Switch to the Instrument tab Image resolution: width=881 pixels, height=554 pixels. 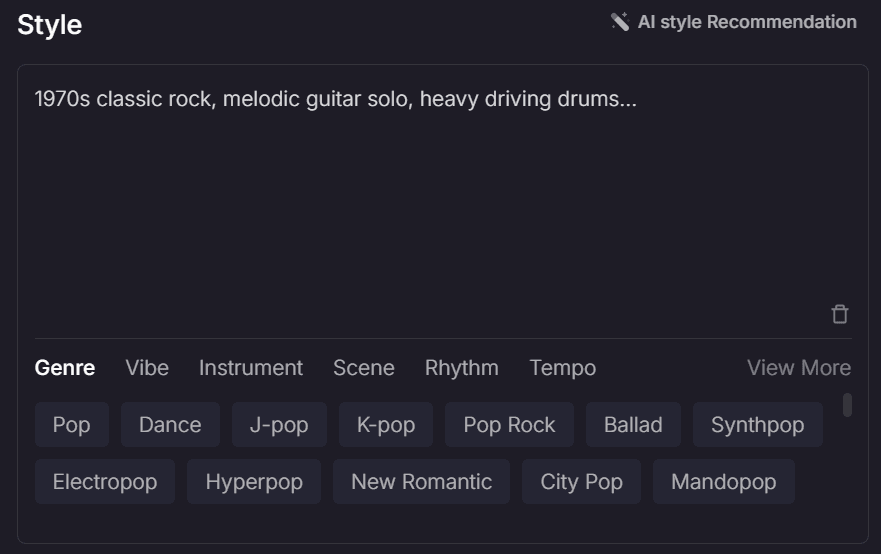pyautogui.click(x=251, y=368)
